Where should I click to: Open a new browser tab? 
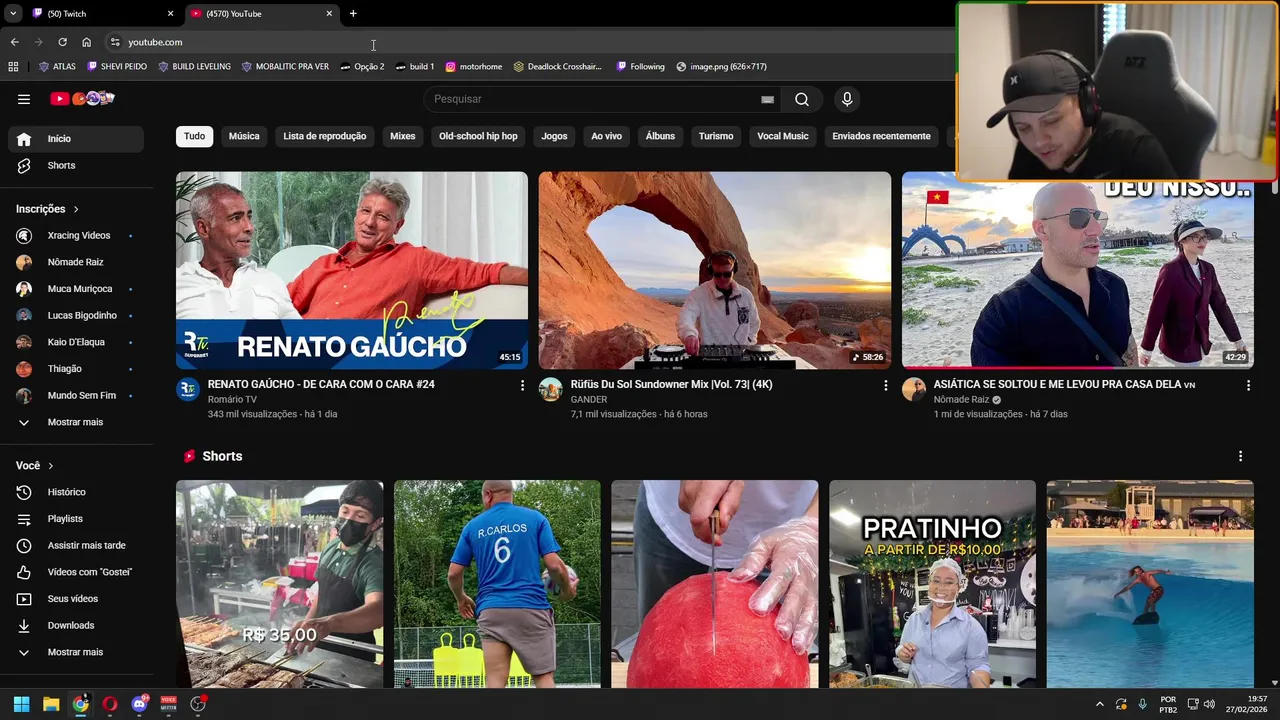tap(353, 13)
